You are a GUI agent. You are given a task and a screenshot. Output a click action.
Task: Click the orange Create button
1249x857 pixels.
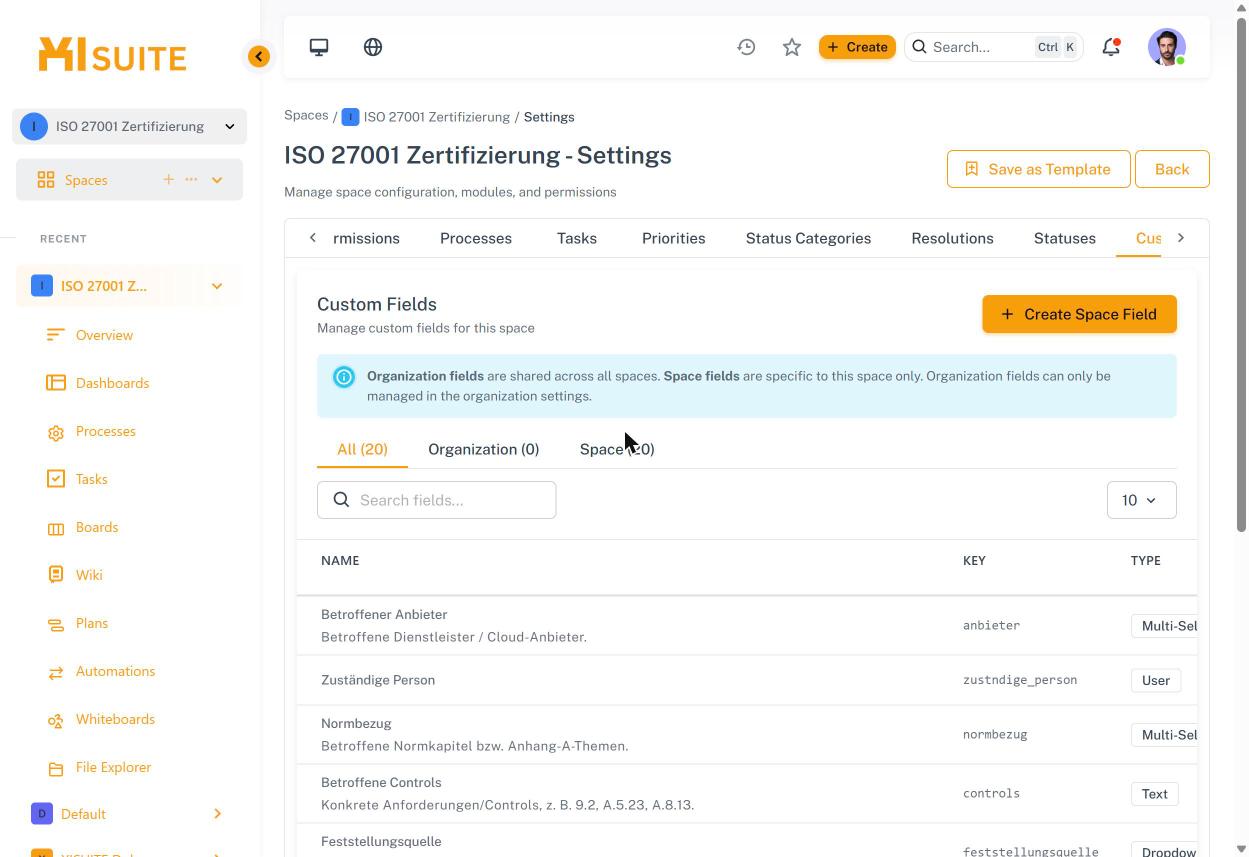[857, 47]
